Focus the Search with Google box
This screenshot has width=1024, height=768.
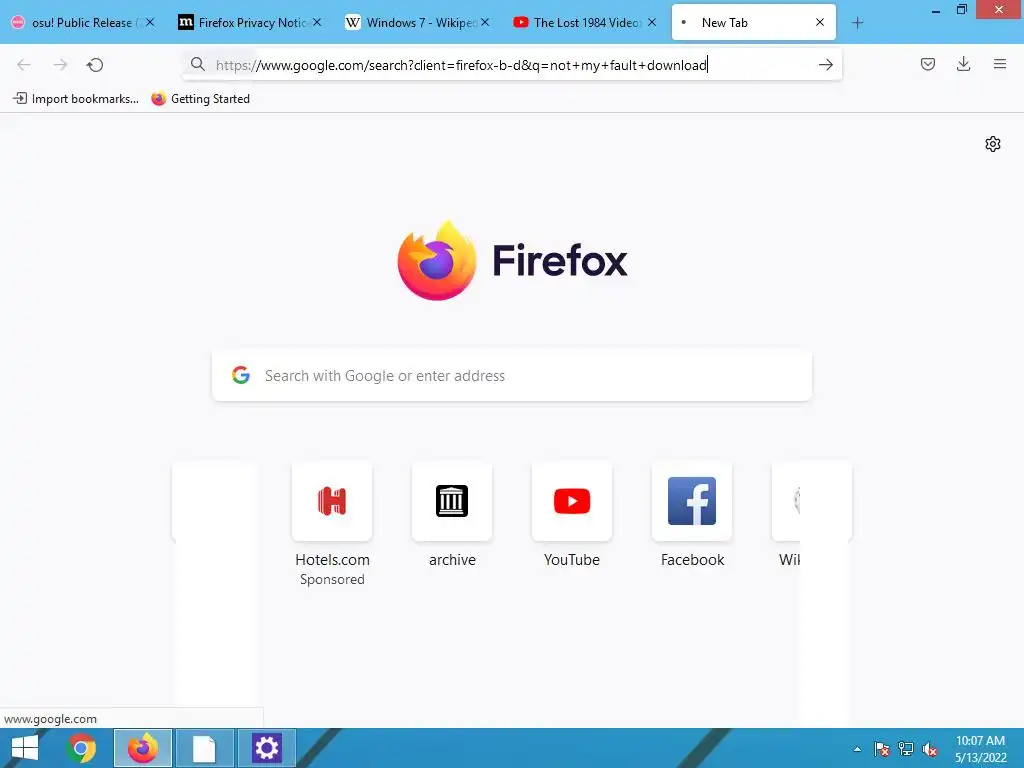(512, 376)
